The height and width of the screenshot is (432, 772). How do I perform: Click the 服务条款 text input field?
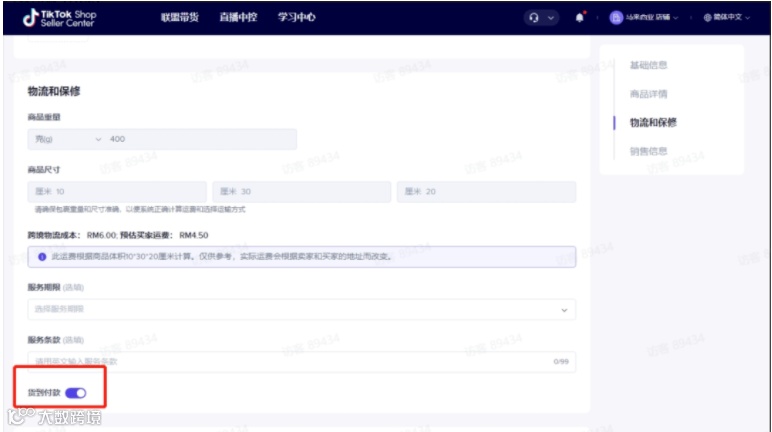301,362
